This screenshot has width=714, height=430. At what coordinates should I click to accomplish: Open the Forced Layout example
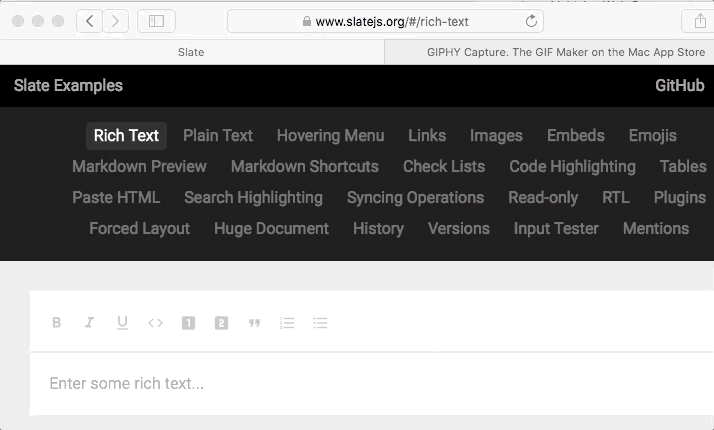pyautogui.click(x=139, y=228)
